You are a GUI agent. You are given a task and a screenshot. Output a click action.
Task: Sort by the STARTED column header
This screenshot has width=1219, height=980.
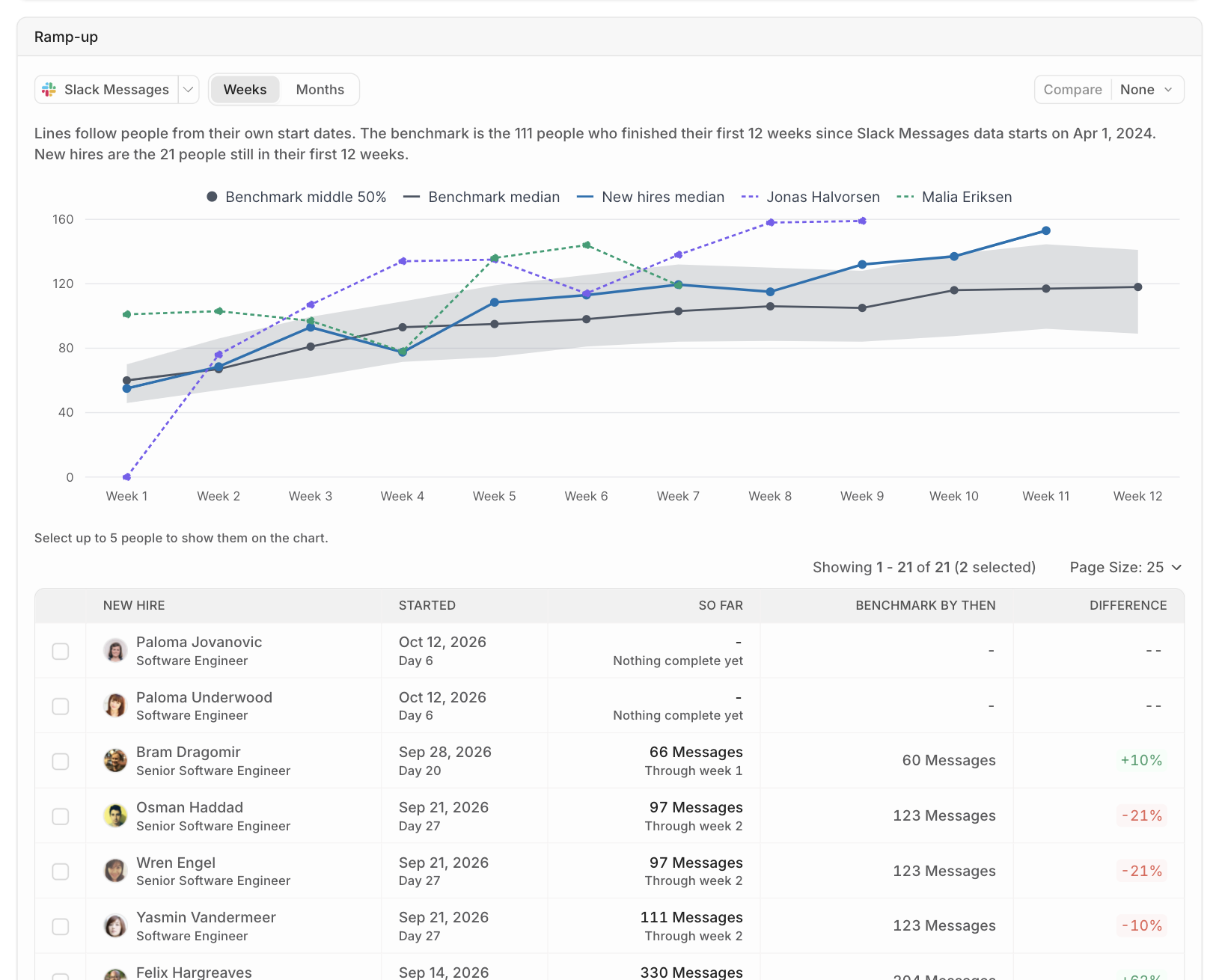(x=427, y=605)
